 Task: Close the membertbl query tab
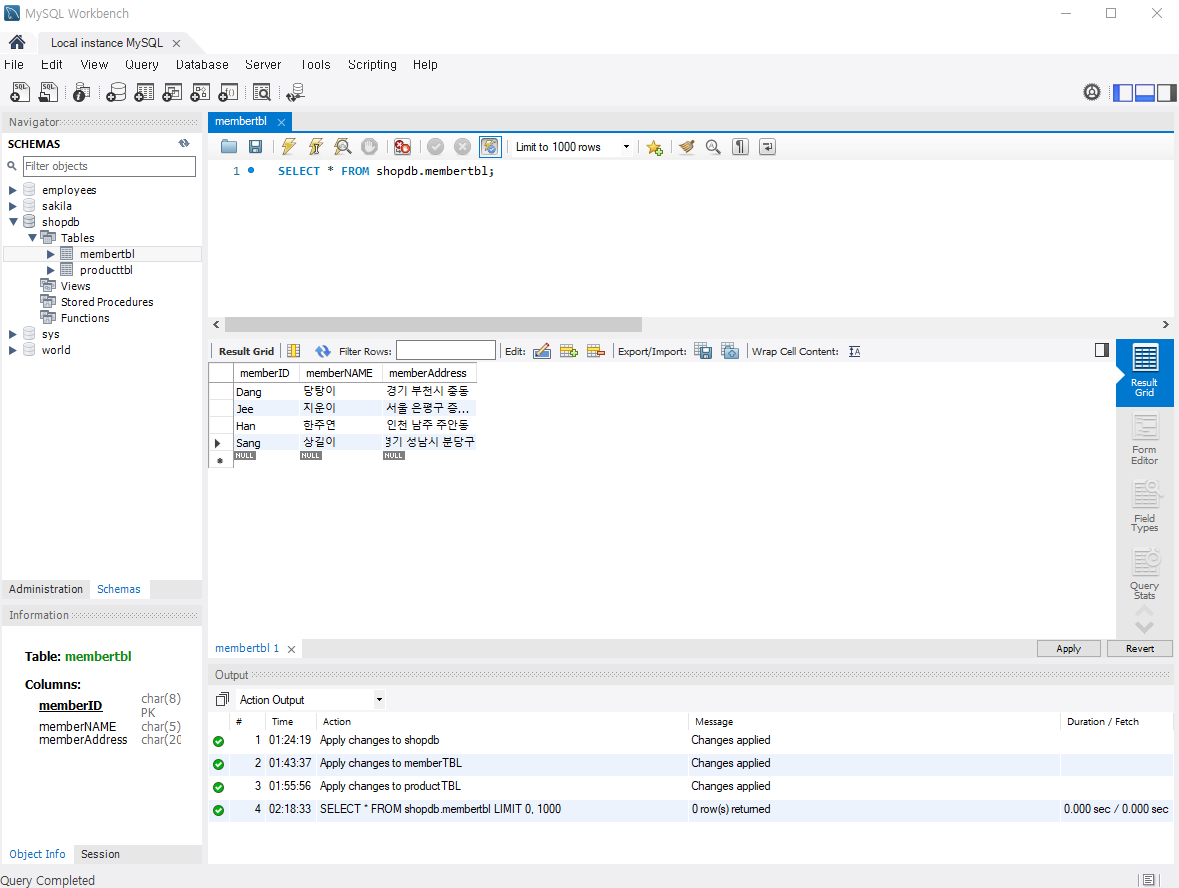(x=281, y=122)
